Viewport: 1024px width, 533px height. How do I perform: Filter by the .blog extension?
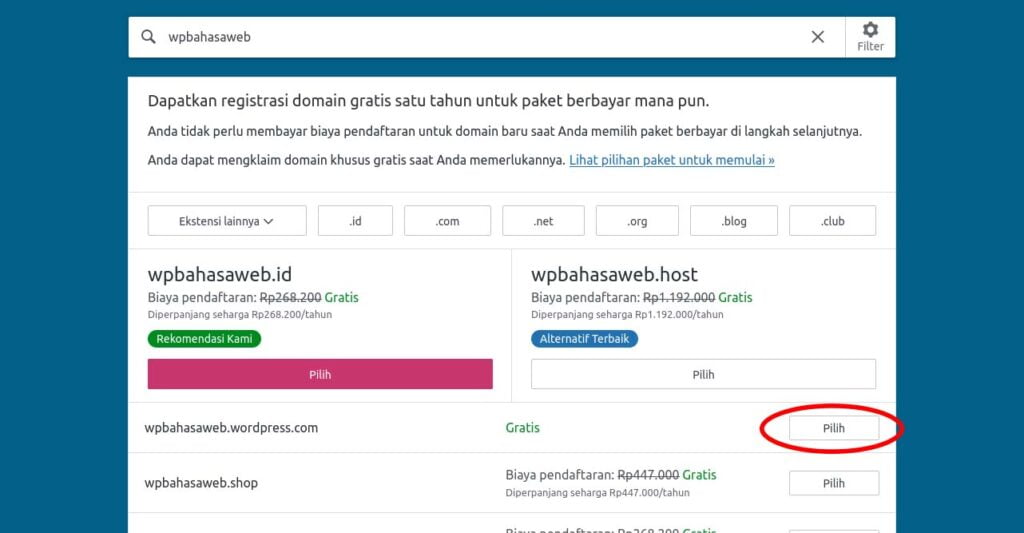[x=733, y=221]
